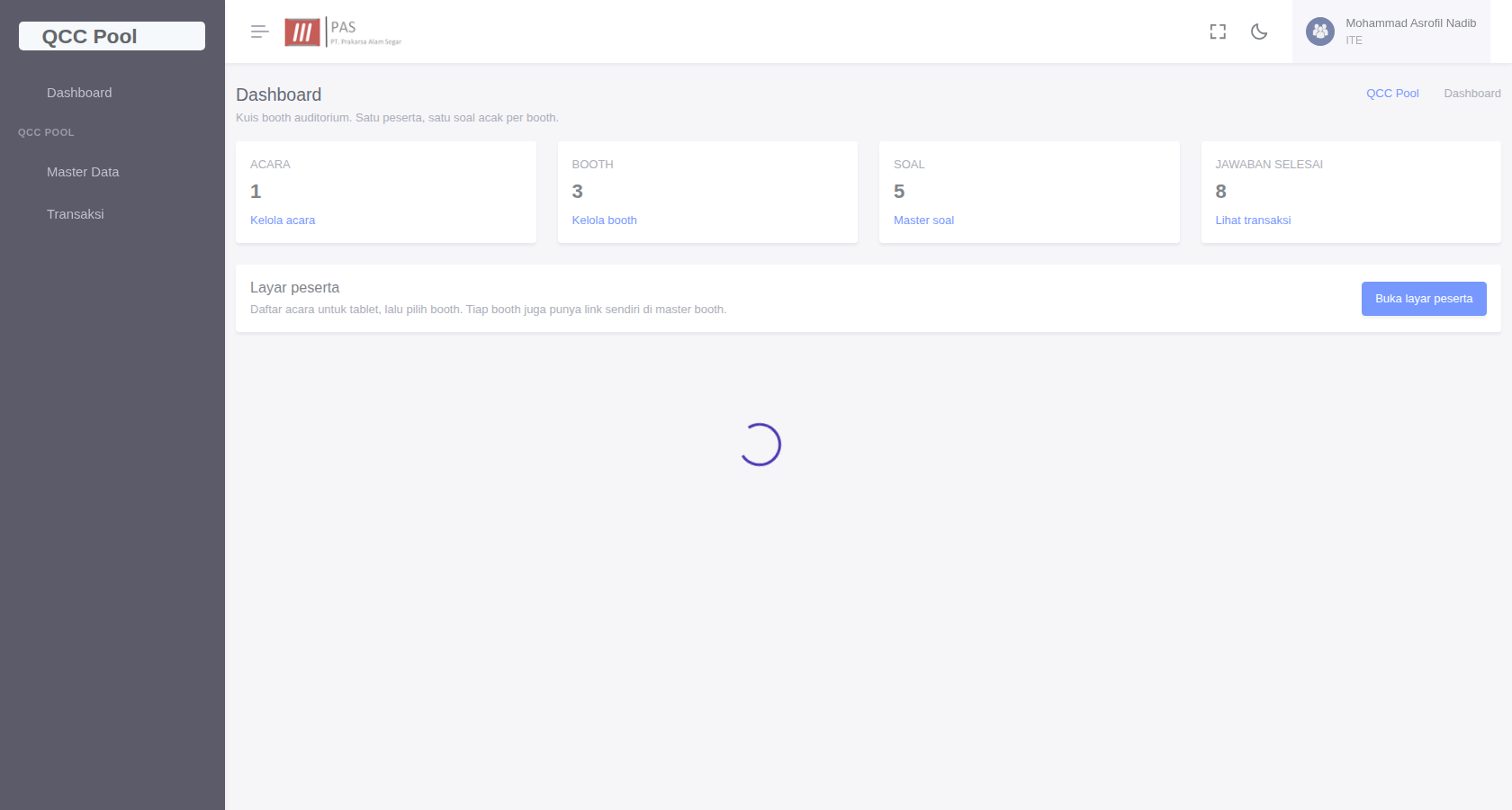Switch to dark mode with moon icon
1512x810 pixels.
click(x=1259, y=31)
